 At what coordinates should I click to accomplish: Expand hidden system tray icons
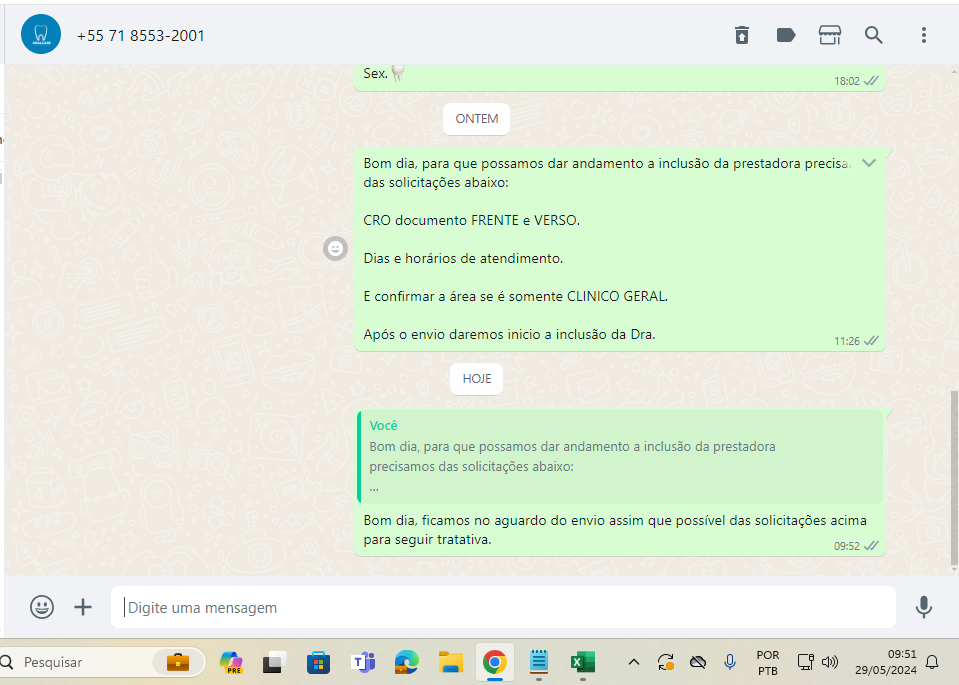634,662
